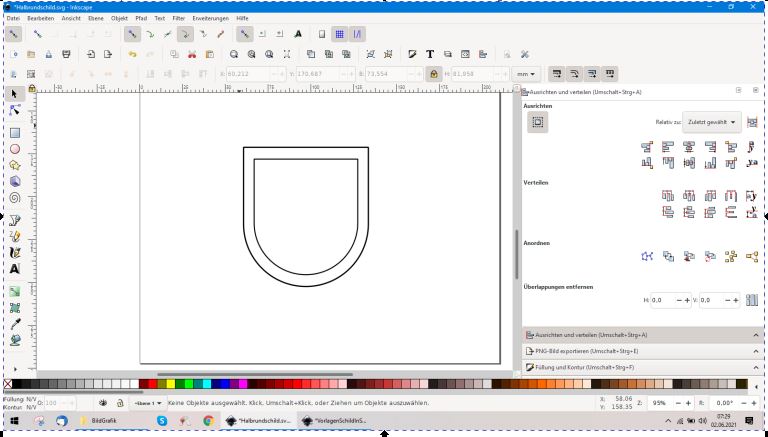
Task: Open the Text tool from top toolbar
Action: pos(430,54)
